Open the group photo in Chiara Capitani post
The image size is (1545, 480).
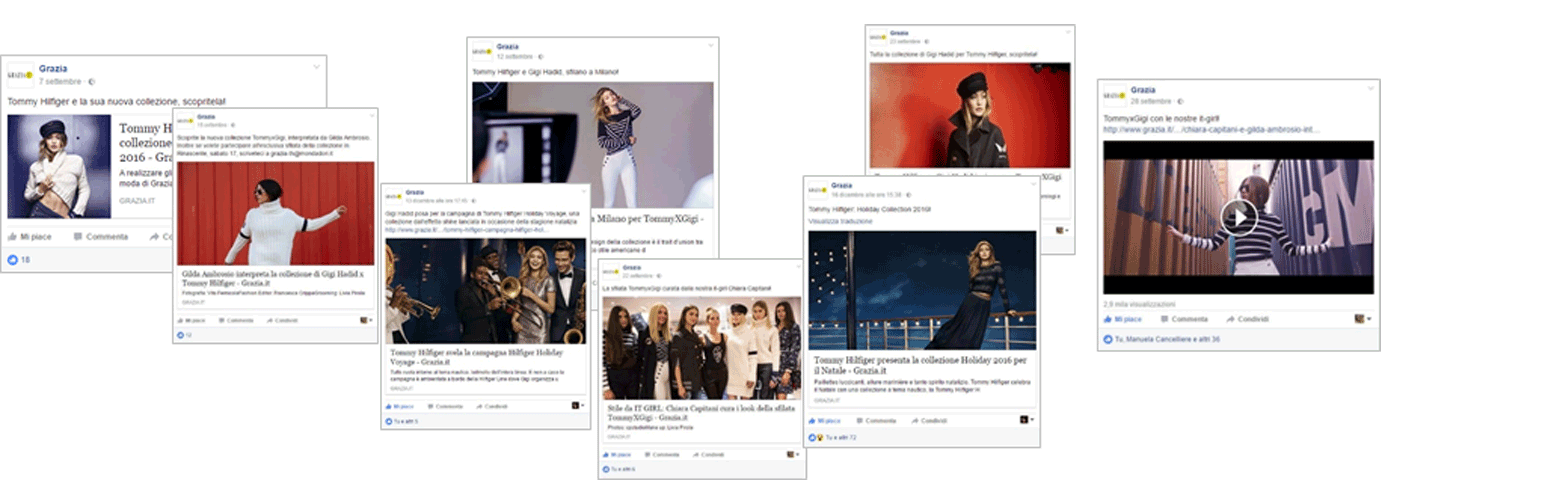(x=701, y=348)
